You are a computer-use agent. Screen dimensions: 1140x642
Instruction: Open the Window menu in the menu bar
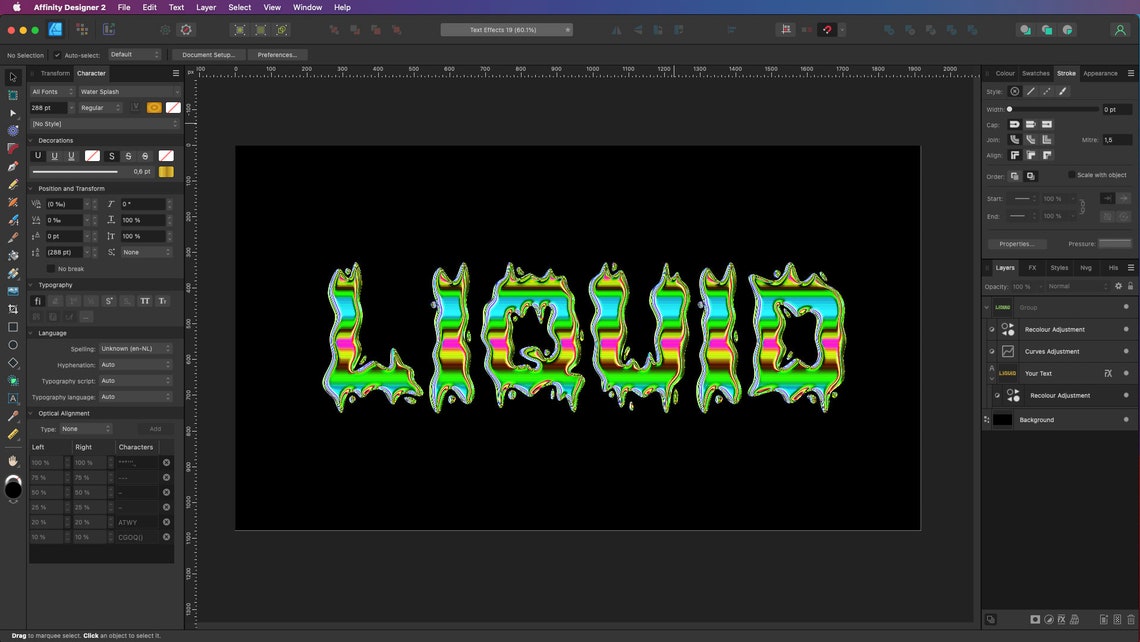click(306, 7)
